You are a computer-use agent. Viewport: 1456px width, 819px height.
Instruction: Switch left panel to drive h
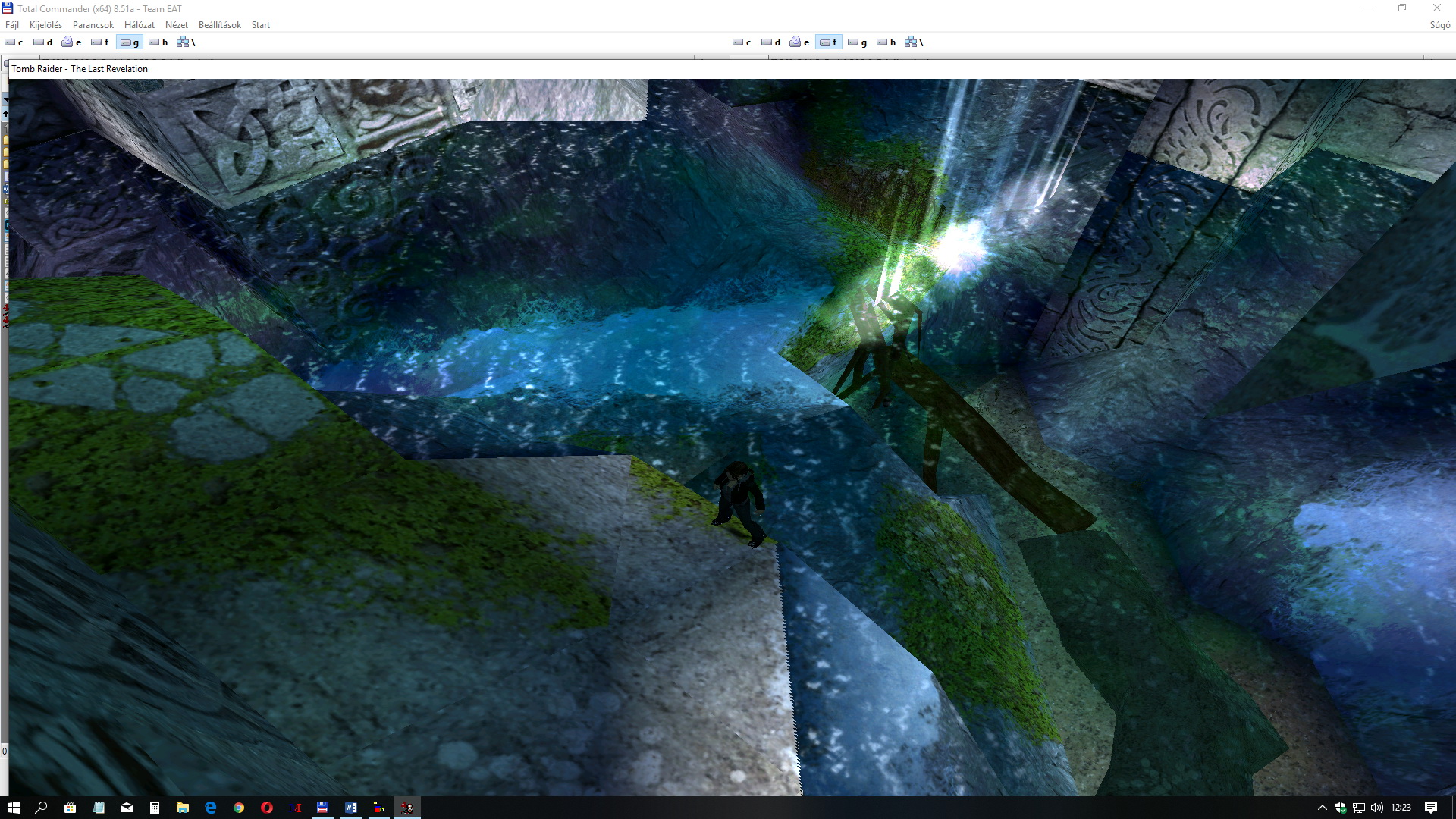pos(158,42)
